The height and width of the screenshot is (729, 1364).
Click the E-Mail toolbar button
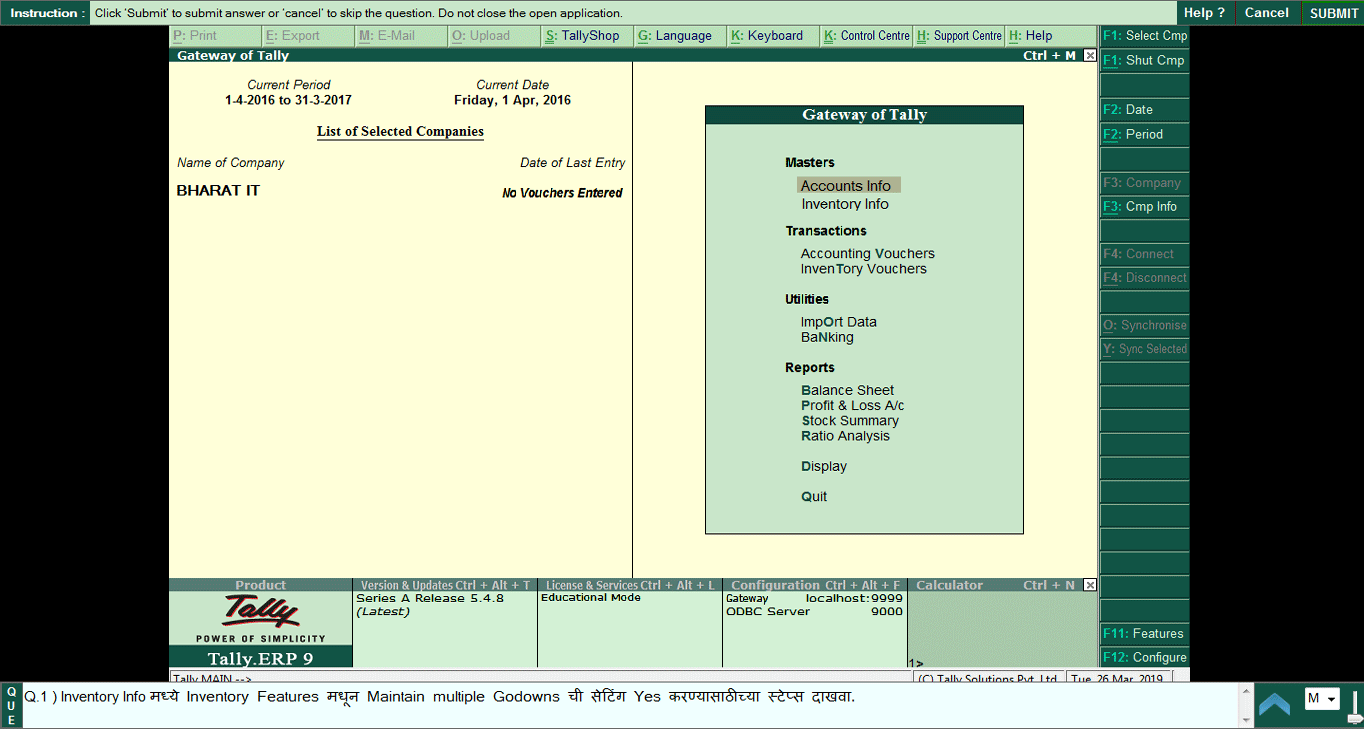pyautogui.click(x=401, y=36)
